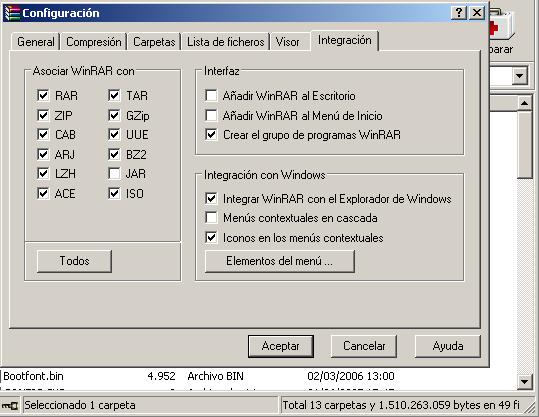The width and height of the screenshot is (539, 417).
Task: Uncheck the CAB association checkbox
Action: (x=43, y=134)
